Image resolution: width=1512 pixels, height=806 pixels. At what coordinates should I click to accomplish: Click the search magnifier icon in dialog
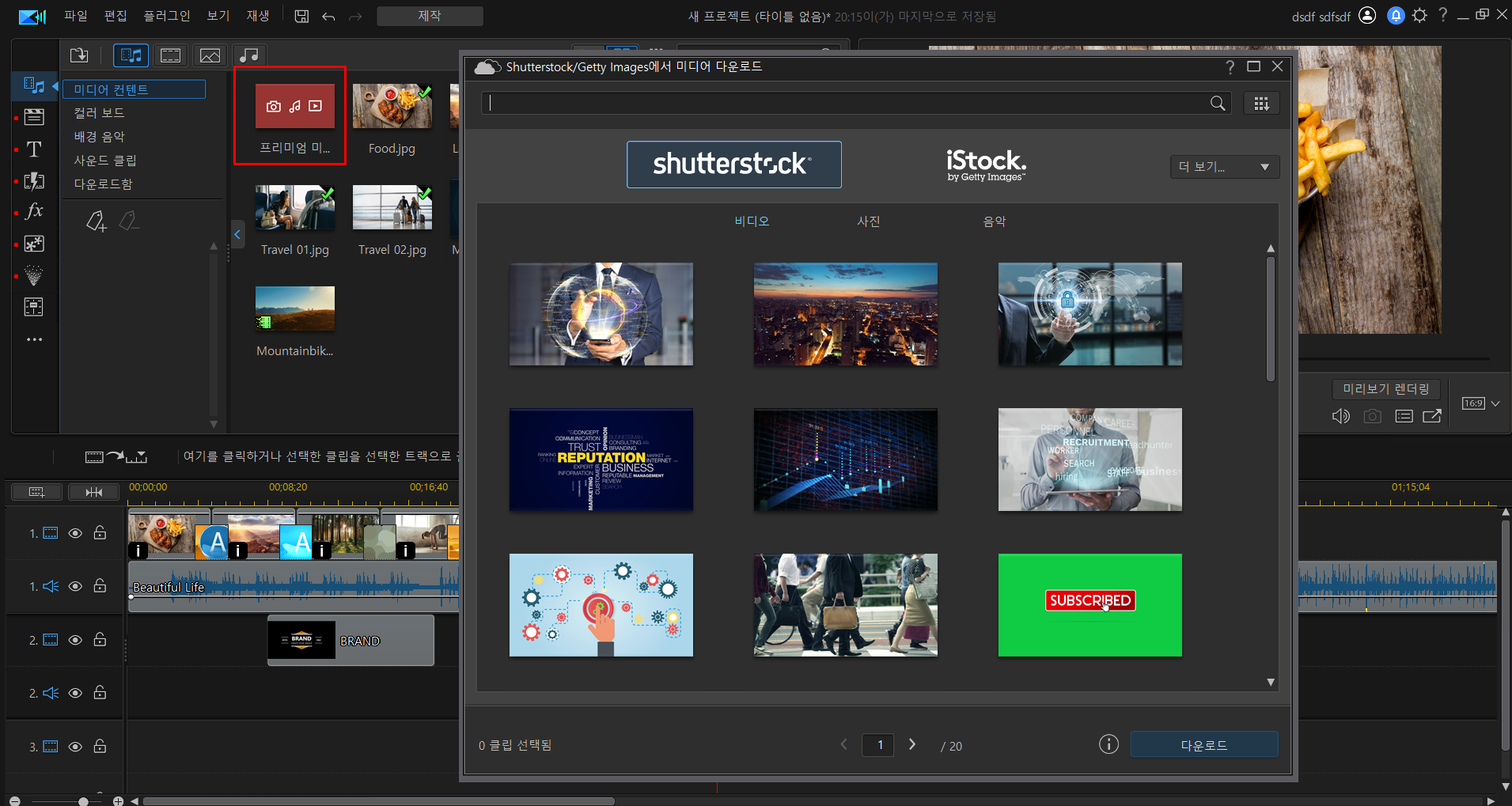[1218, 104]
